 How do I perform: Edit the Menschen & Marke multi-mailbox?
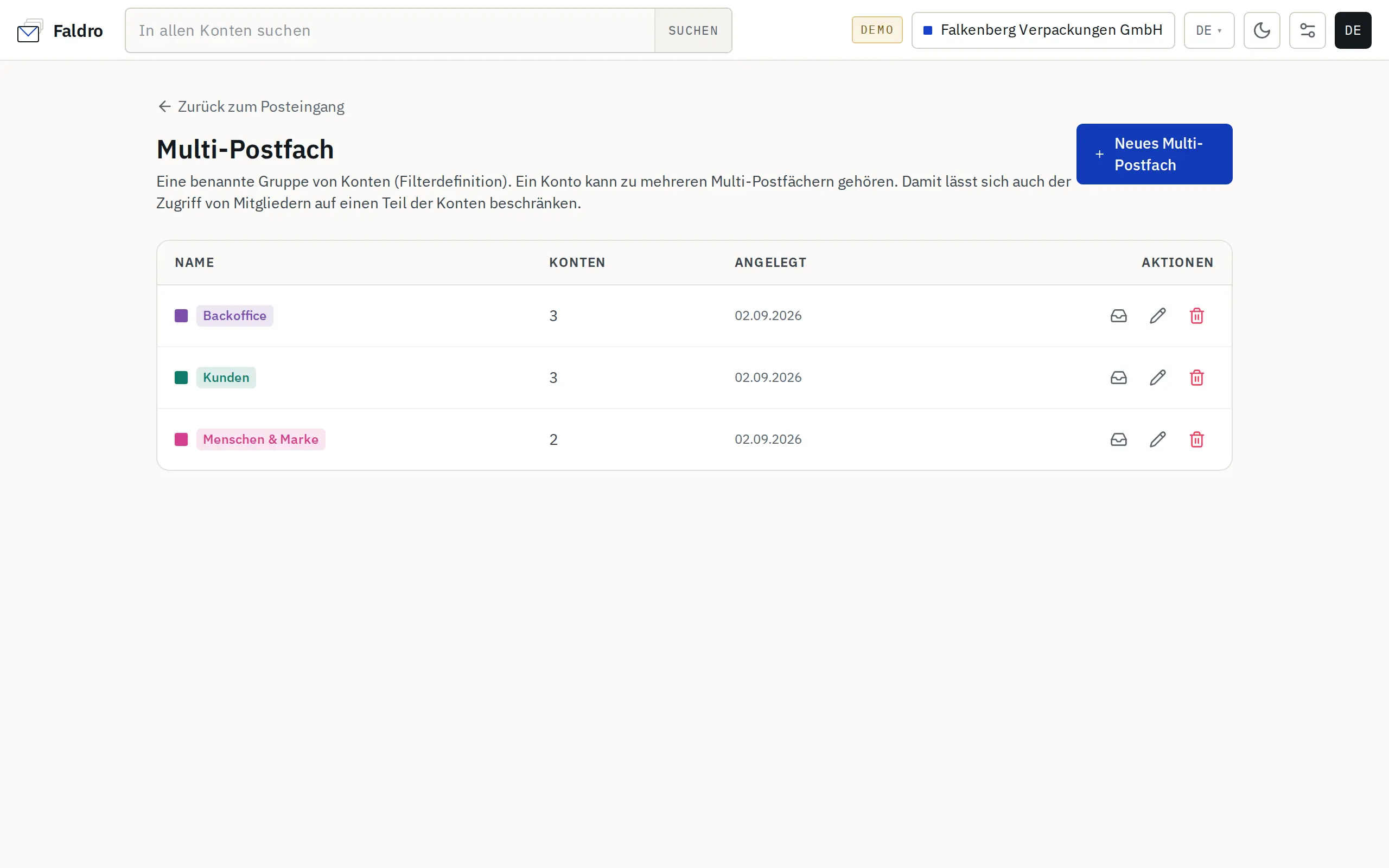1158,440
